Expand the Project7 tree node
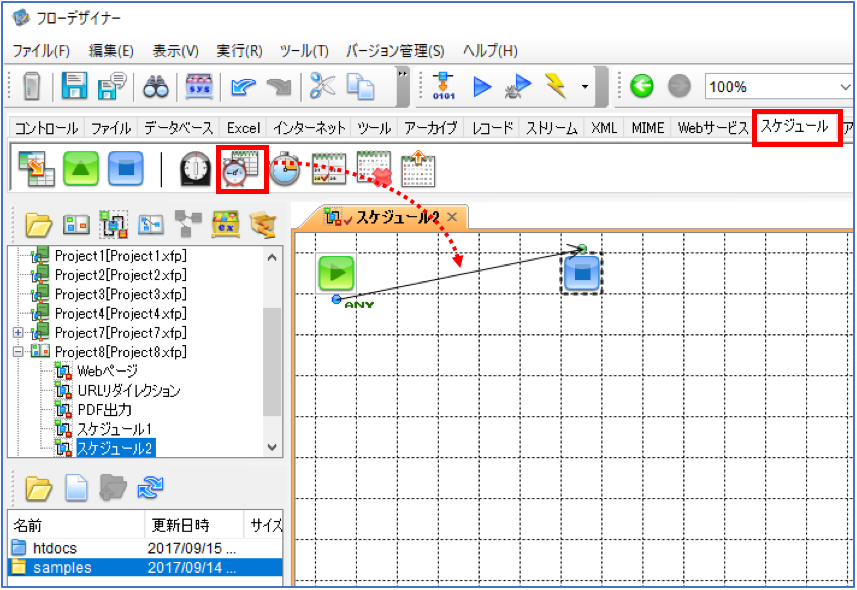This screenshot has width=857, height=590. (18, 332)
